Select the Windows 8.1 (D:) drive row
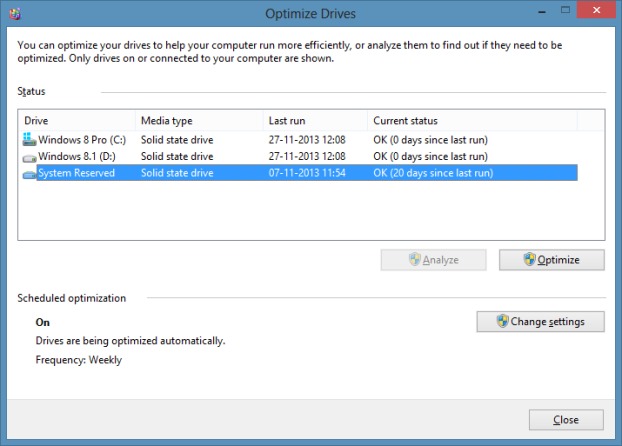622x446 pixels. point(300,156)
